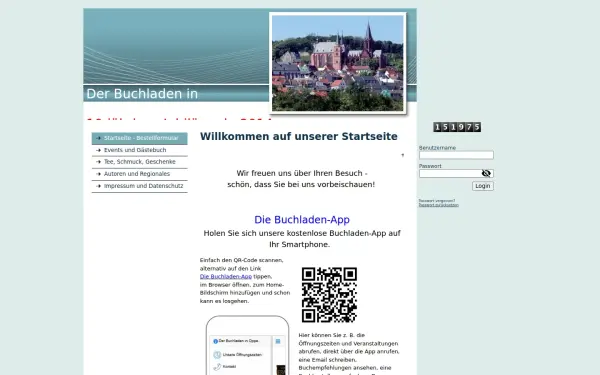The image size is (600, 375).
Task: Click arrow icon beside Startseite - Bestellformular
Action: point(98,138)
